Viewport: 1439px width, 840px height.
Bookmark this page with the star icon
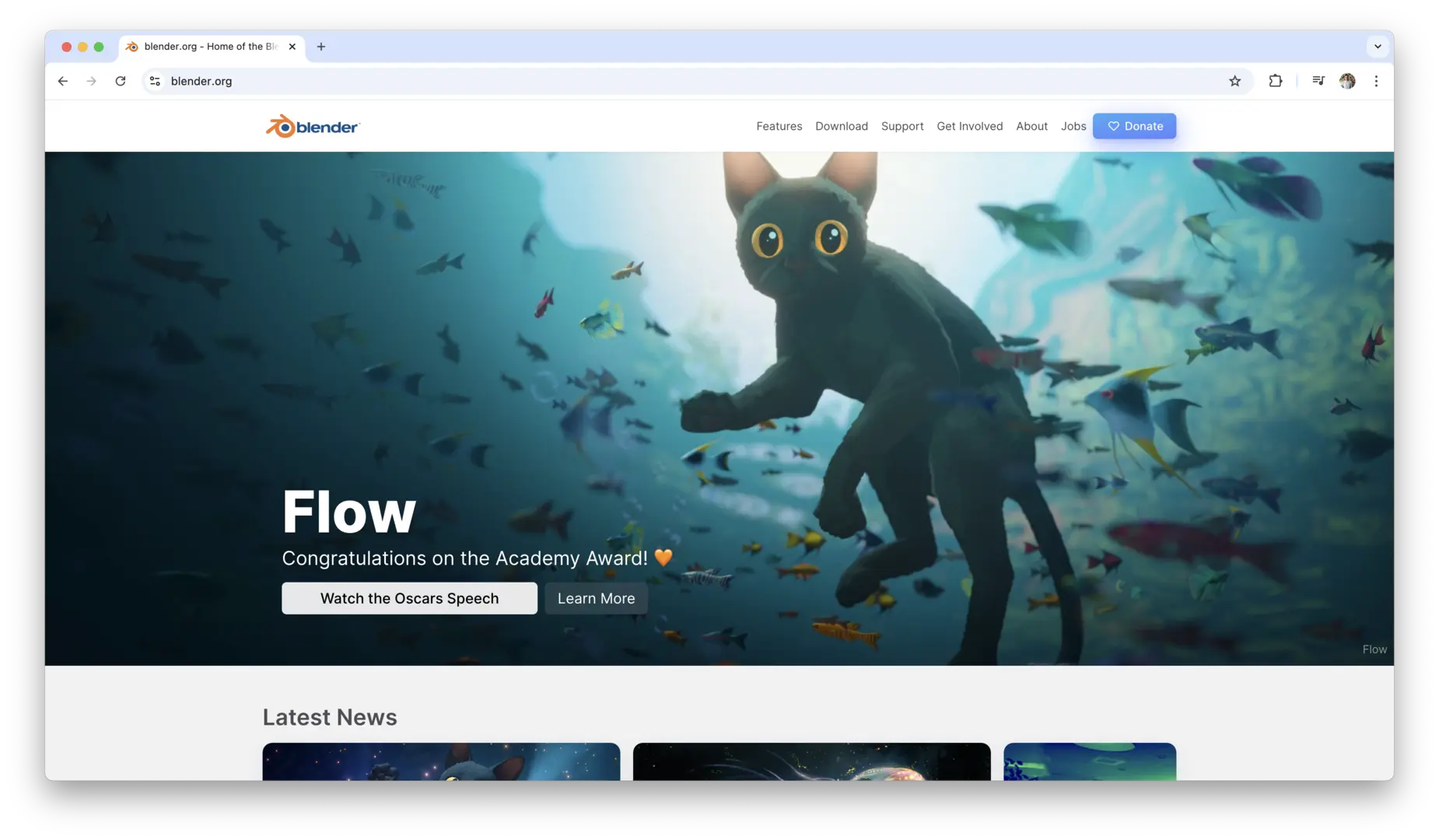(x=1234, y=81)
